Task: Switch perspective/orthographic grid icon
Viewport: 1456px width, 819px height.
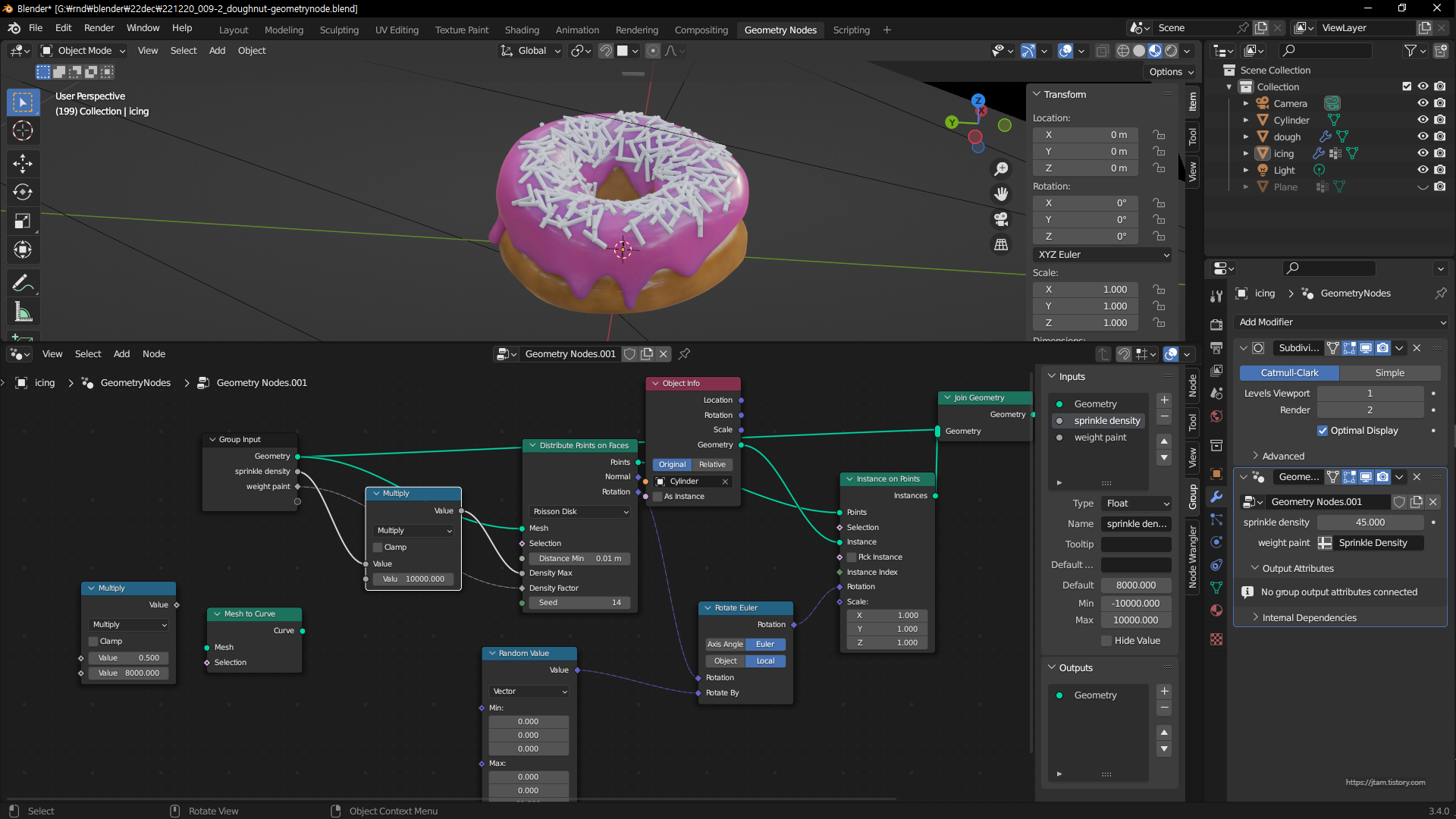Action: 1001,244
